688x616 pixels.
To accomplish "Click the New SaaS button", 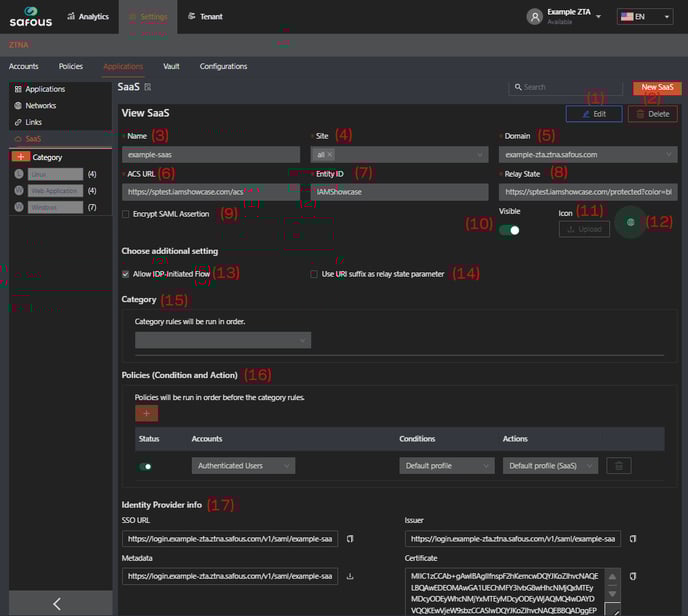I will coord(656,88).
